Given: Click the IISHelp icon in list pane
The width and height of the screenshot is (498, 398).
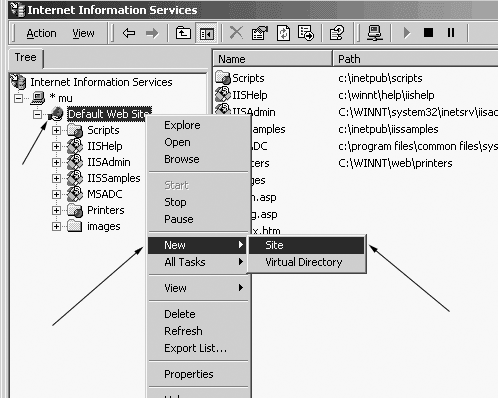Looking at the screenshot, I should point(223,94).
